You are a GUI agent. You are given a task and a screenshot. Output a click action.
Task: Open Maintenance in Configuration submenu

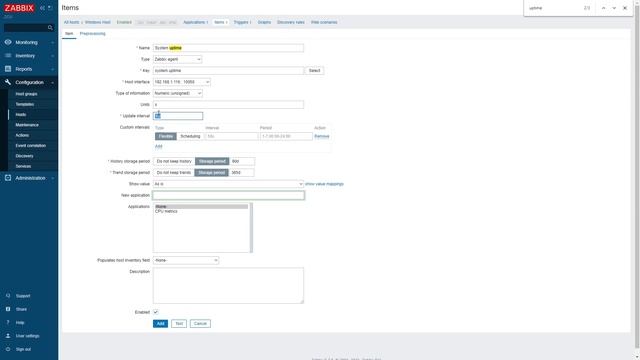pos(27,125)
